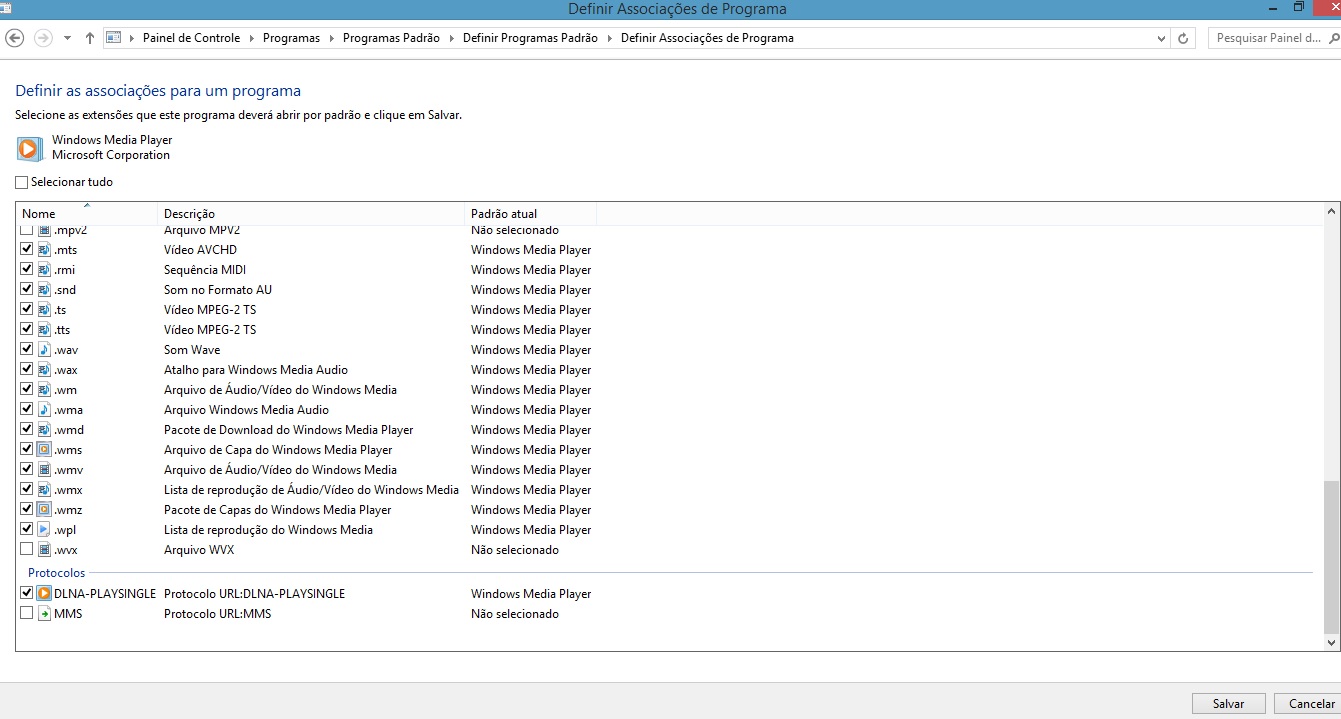Navigate to Programas Padrão breadcrumb
Screen dimensions: 1341x719
[391, 38]
